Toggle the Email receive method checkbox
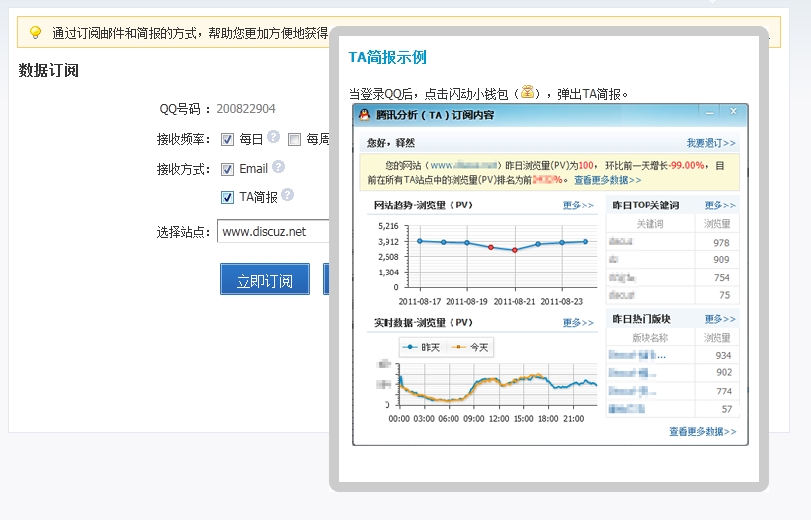811x520 pixels. click(227, 169)
